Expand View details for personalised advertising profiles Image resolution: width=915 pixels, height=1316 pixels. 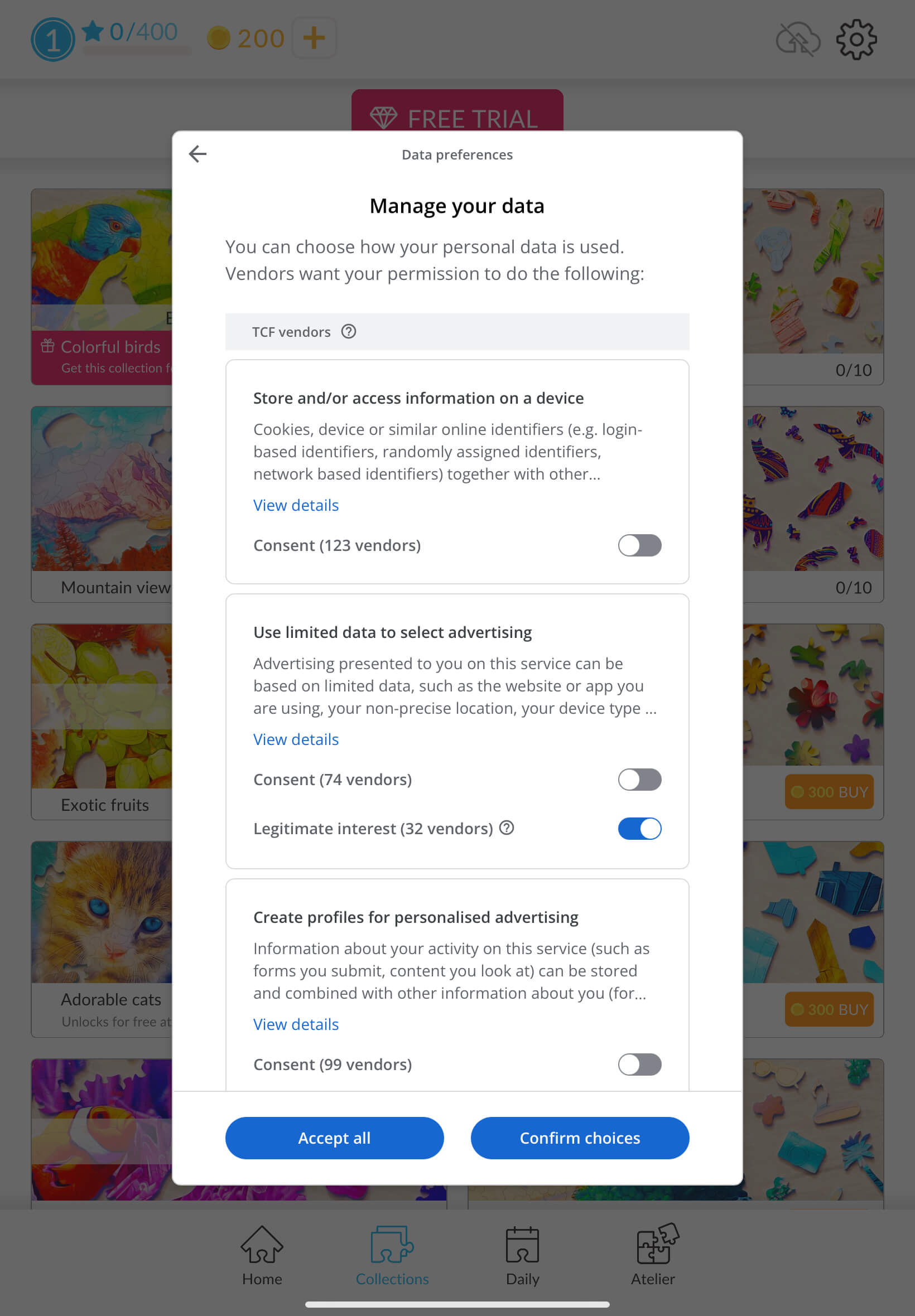click(x=296, y=1024)
